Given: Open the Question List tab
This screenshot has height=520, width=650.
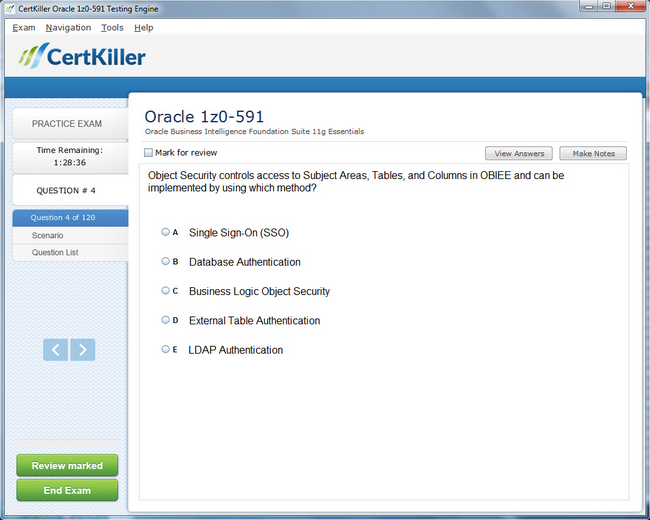Looking at the screenshot, I should pyautogui.click(x=70, y=253).
